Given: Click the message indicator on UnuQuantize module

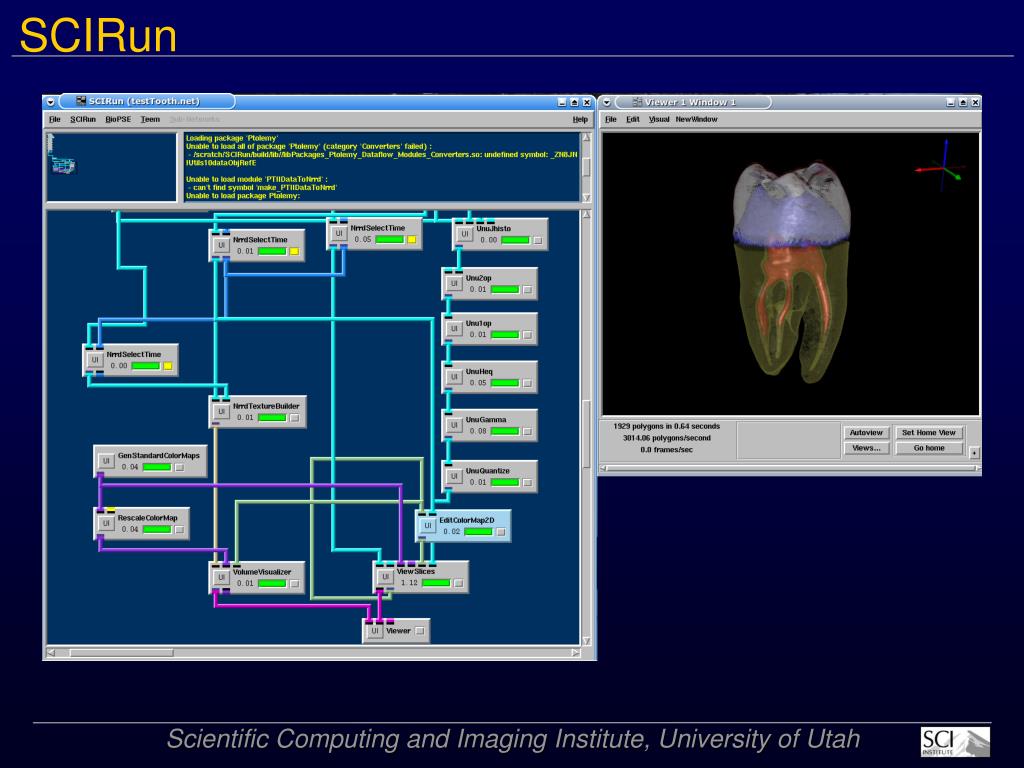Looking at the screenshot, I should (x=527, y=483).
